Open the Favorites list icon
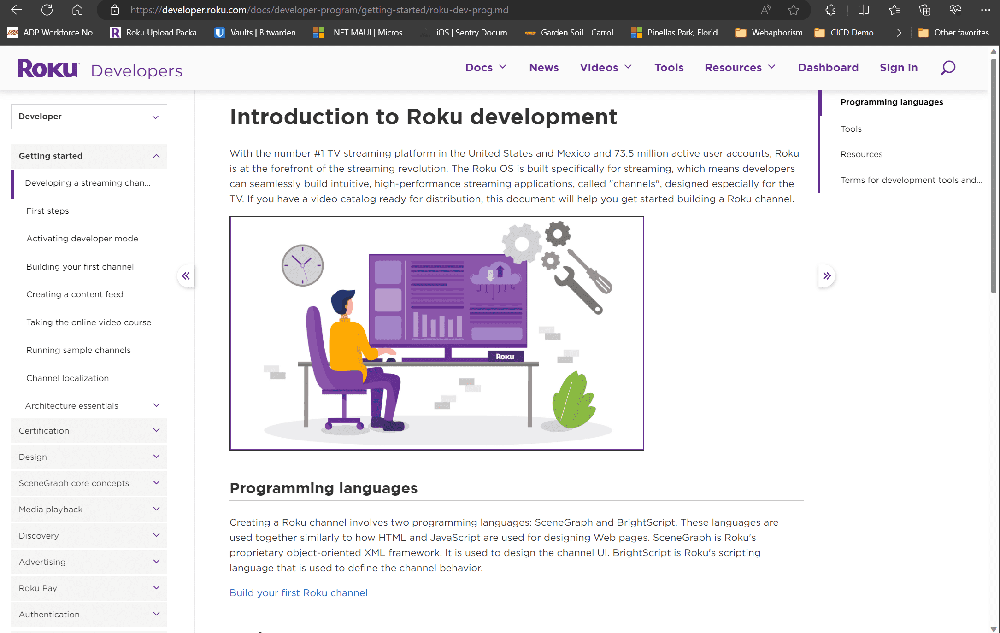The height and width of the screenshot is (633, 1000). pos(893,11)
